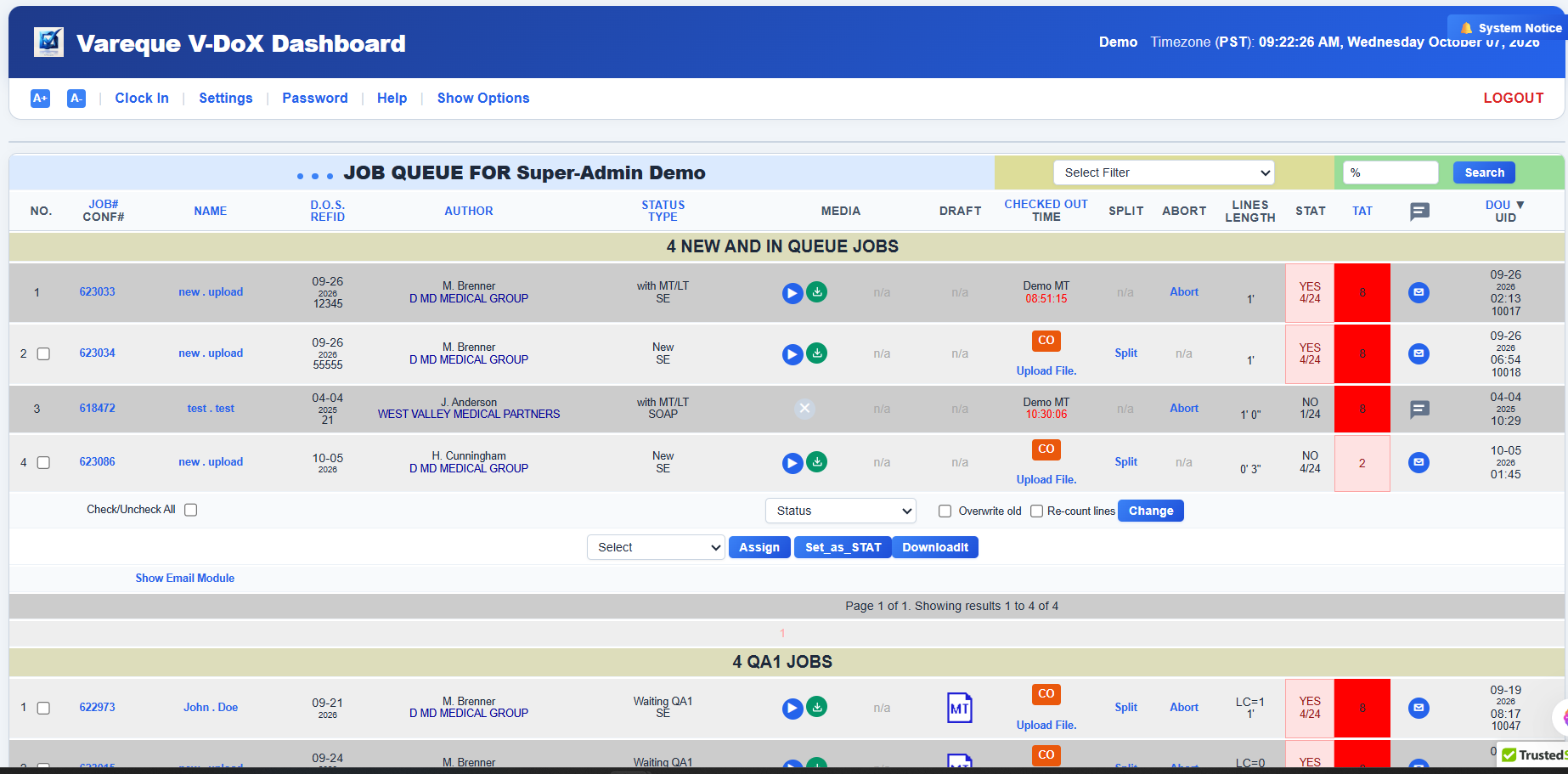Viewport: 1568px width, 774px height.
Task: Open mail icon for job 623033
Action: click(x=1419, y=292)
